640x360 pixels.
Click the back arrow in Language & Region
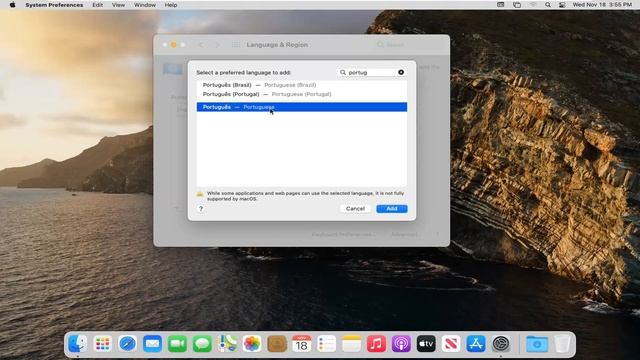(201, 44)
